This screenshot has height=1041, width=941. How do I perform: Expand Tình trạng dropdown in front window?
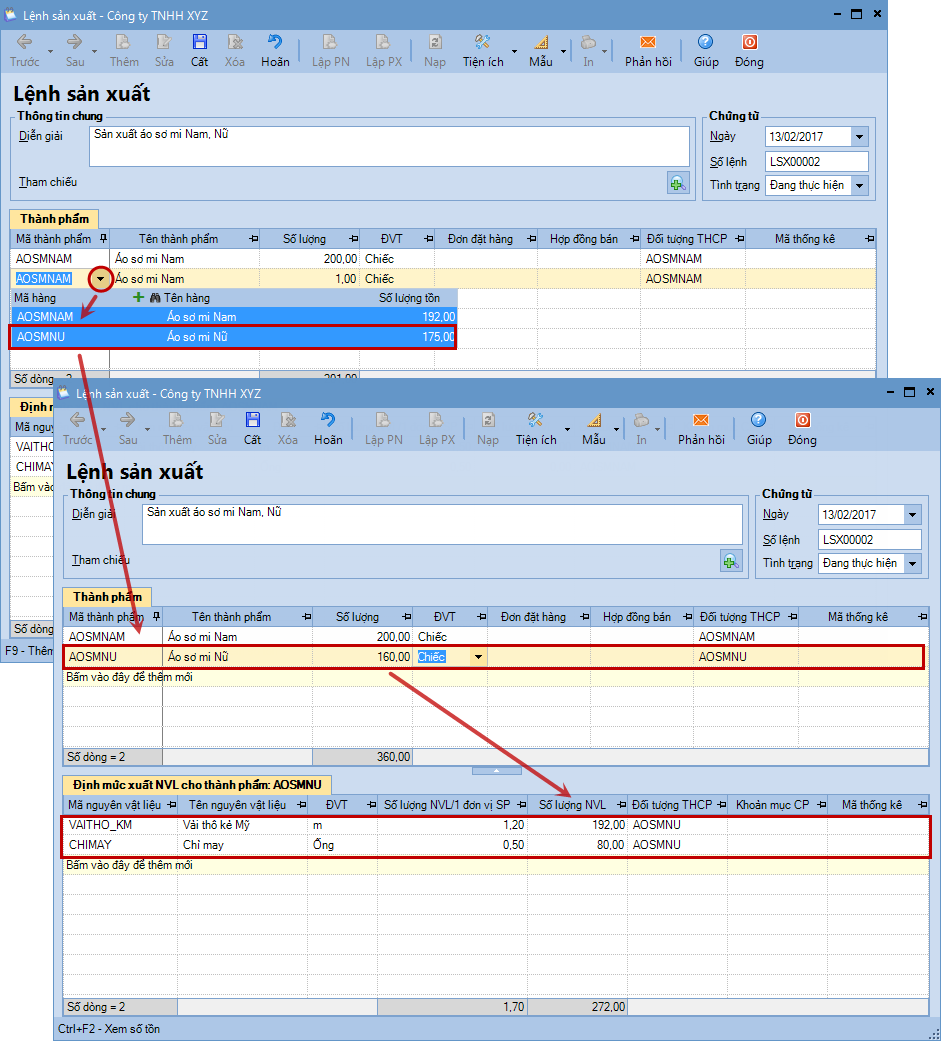(x=911, y=563)
